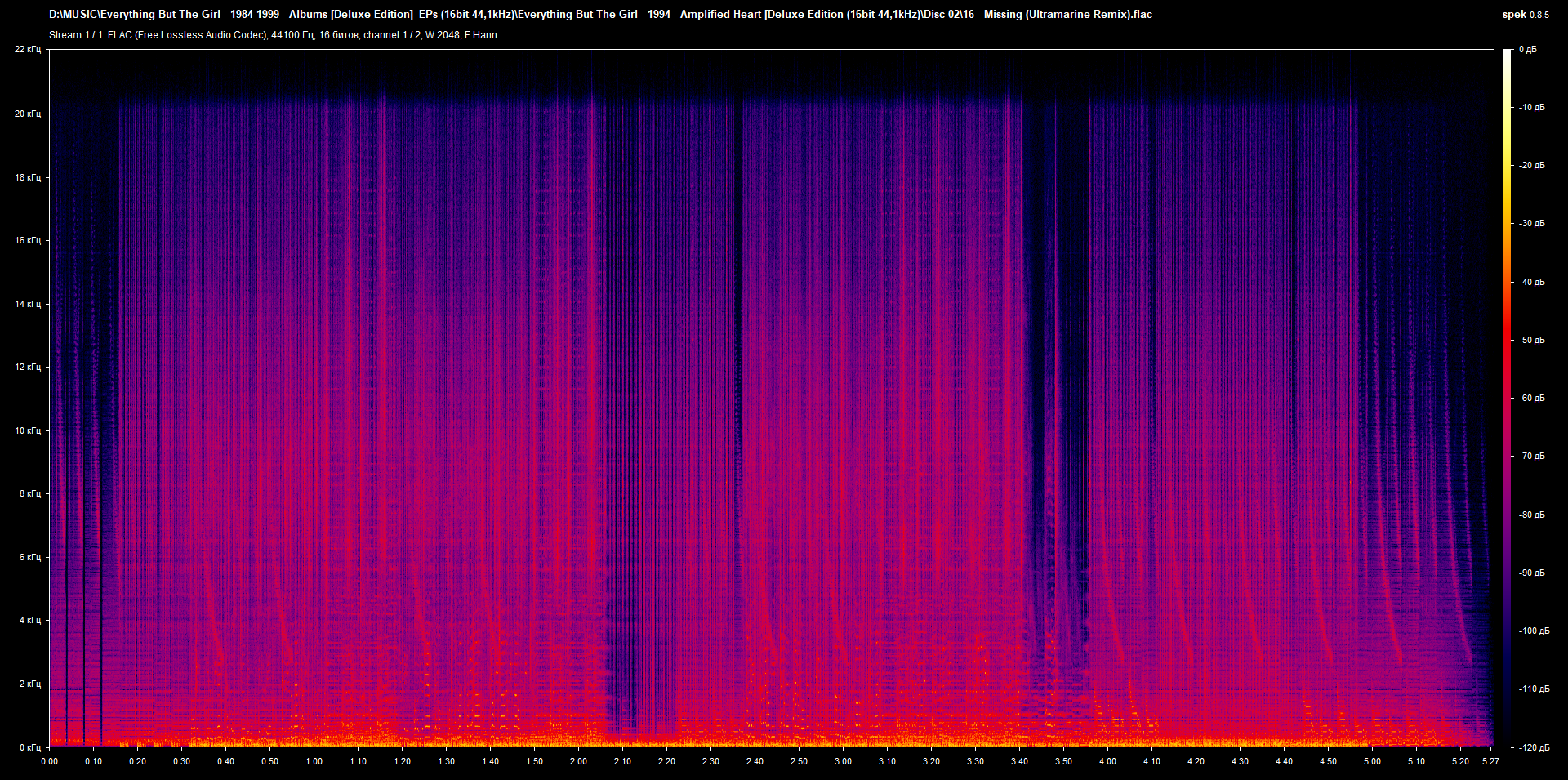The width and height of the screenshot is (1568, 780).
Task: Click the 5:10 time axis label
Action: coord(1417,762)
